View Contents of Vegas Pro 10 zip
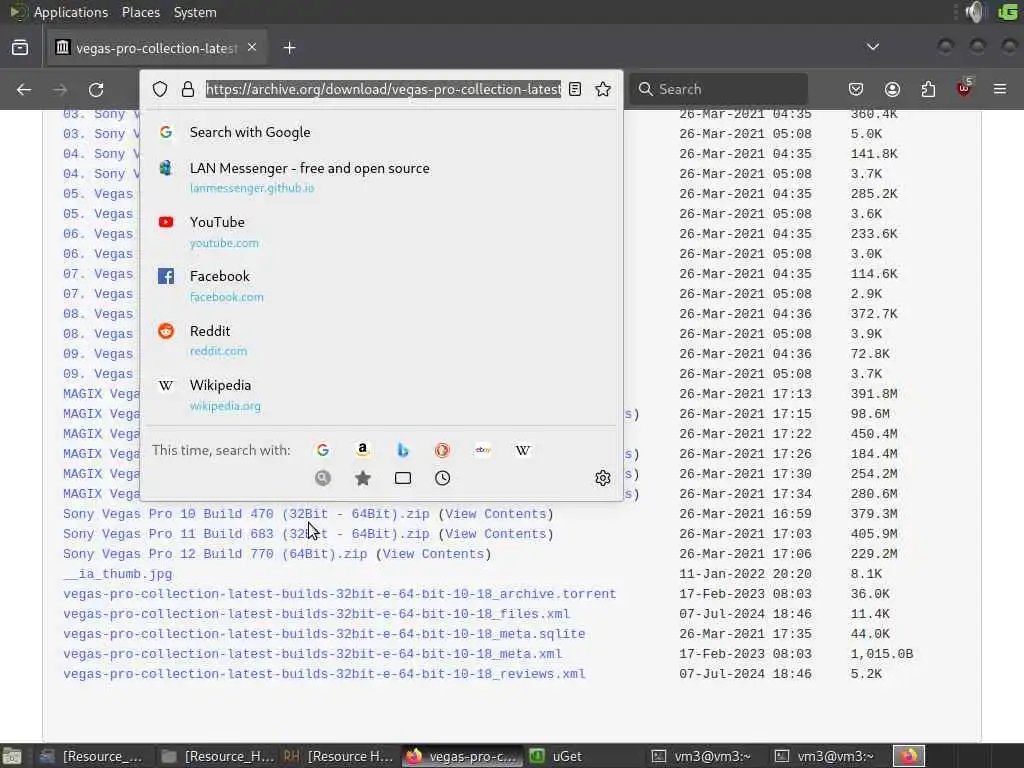 coord(496,514)
